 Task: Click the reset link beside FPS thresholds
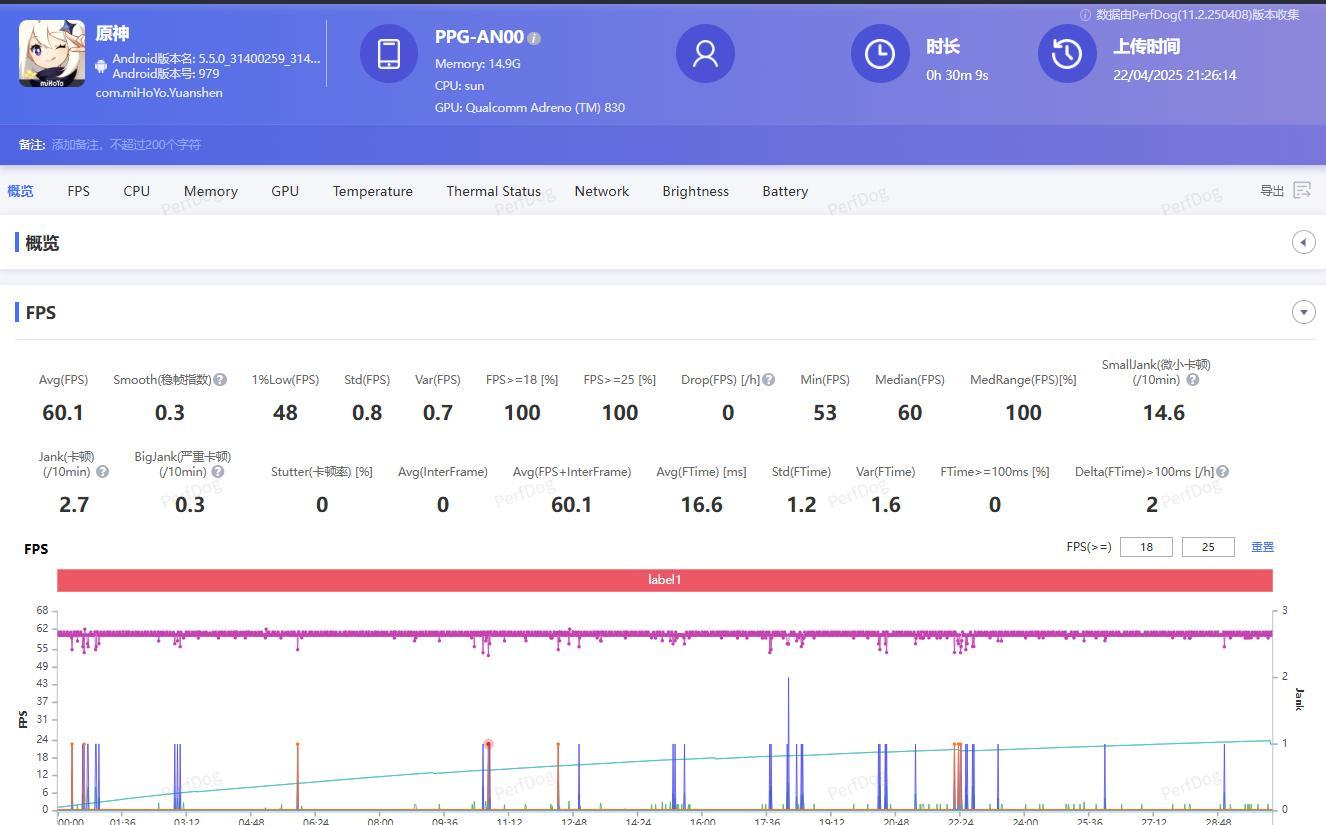[x=1262, y=547]
